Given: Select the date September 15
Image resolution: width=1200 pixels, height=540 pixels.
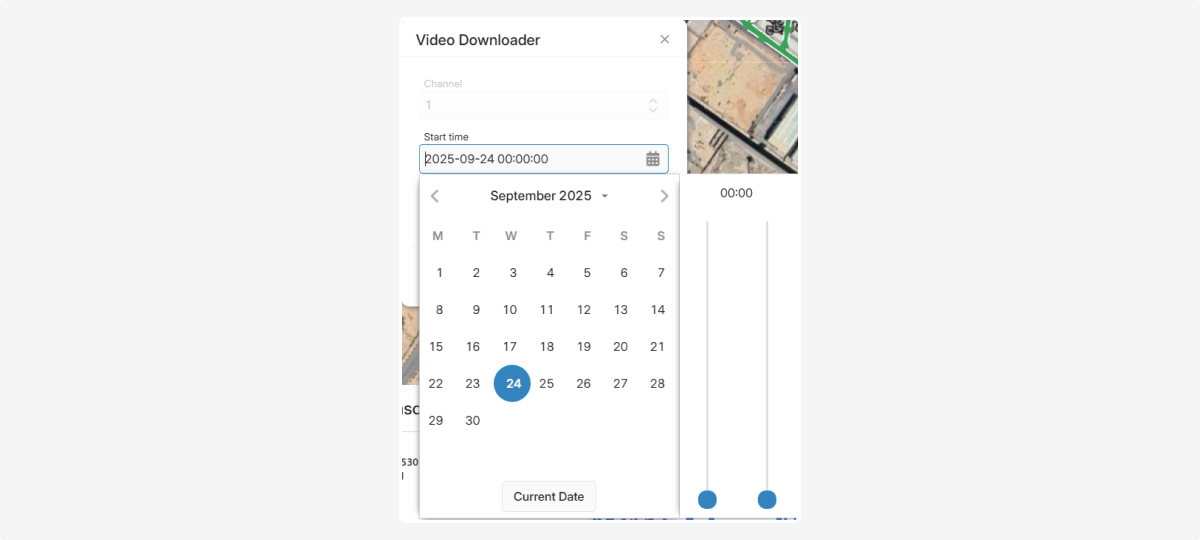Looking at the screenshot, I should (436, 347).
